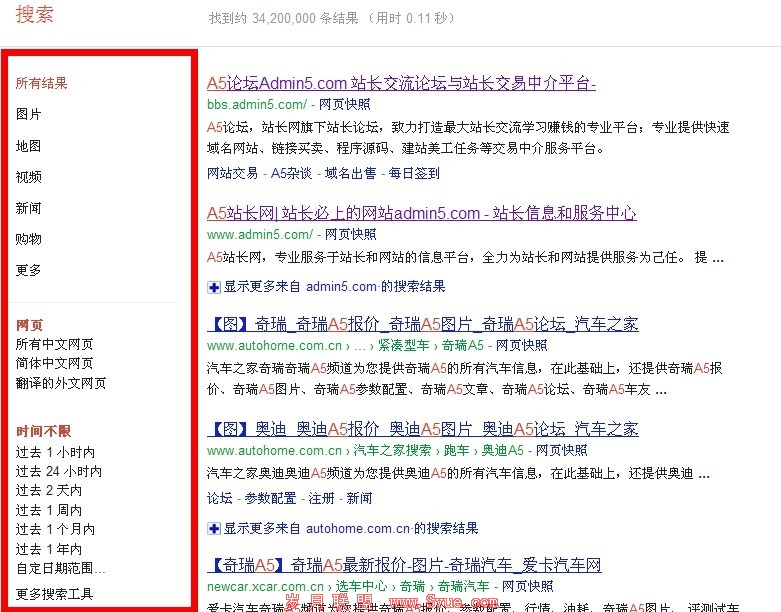Filter results to 过去 1 年内
This screenshot has width=781, height=612.
click(49, 549)
